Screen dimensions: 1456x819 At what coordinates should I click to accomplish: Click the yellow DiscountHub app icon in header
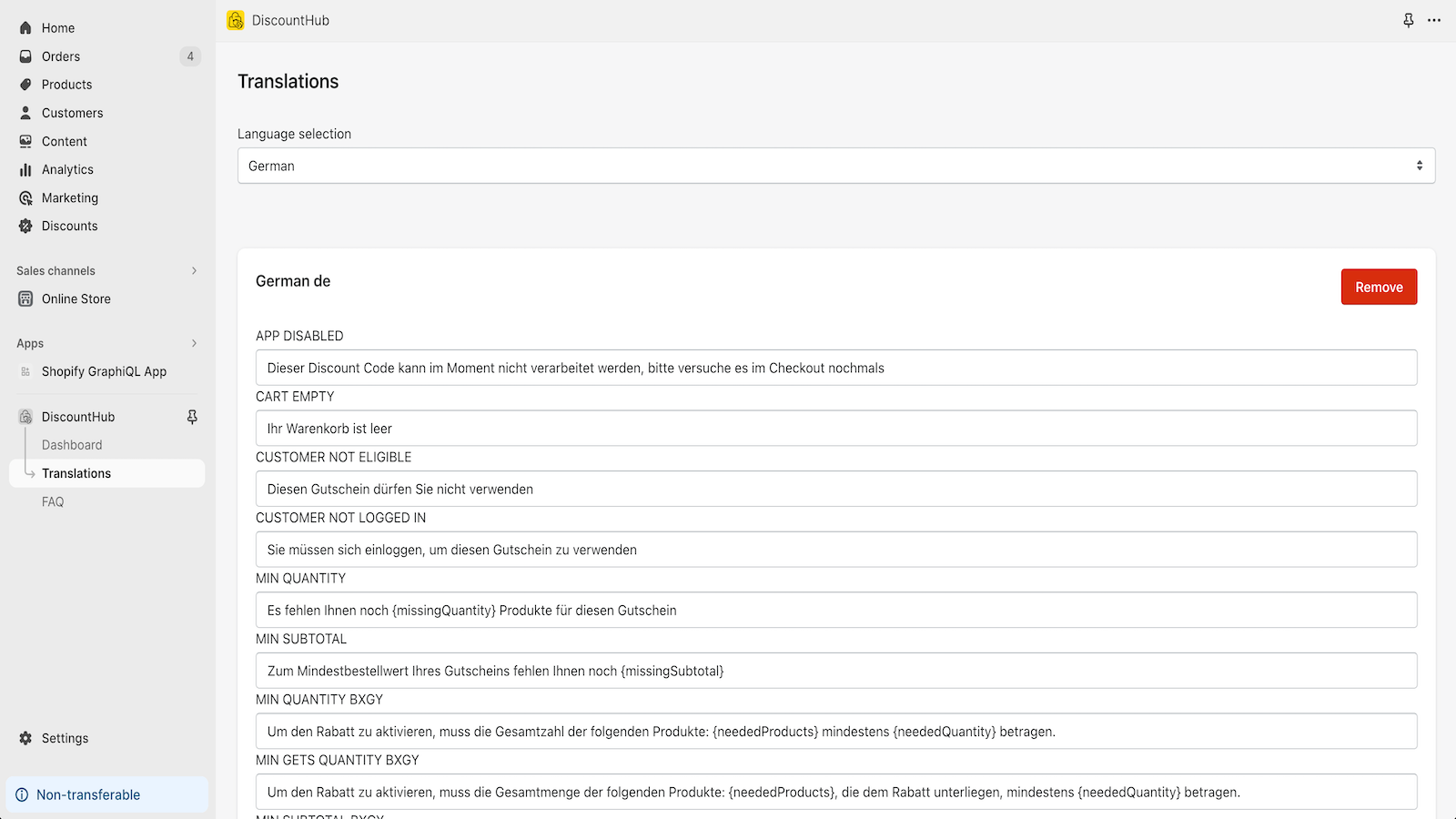[x=235, y=20]
